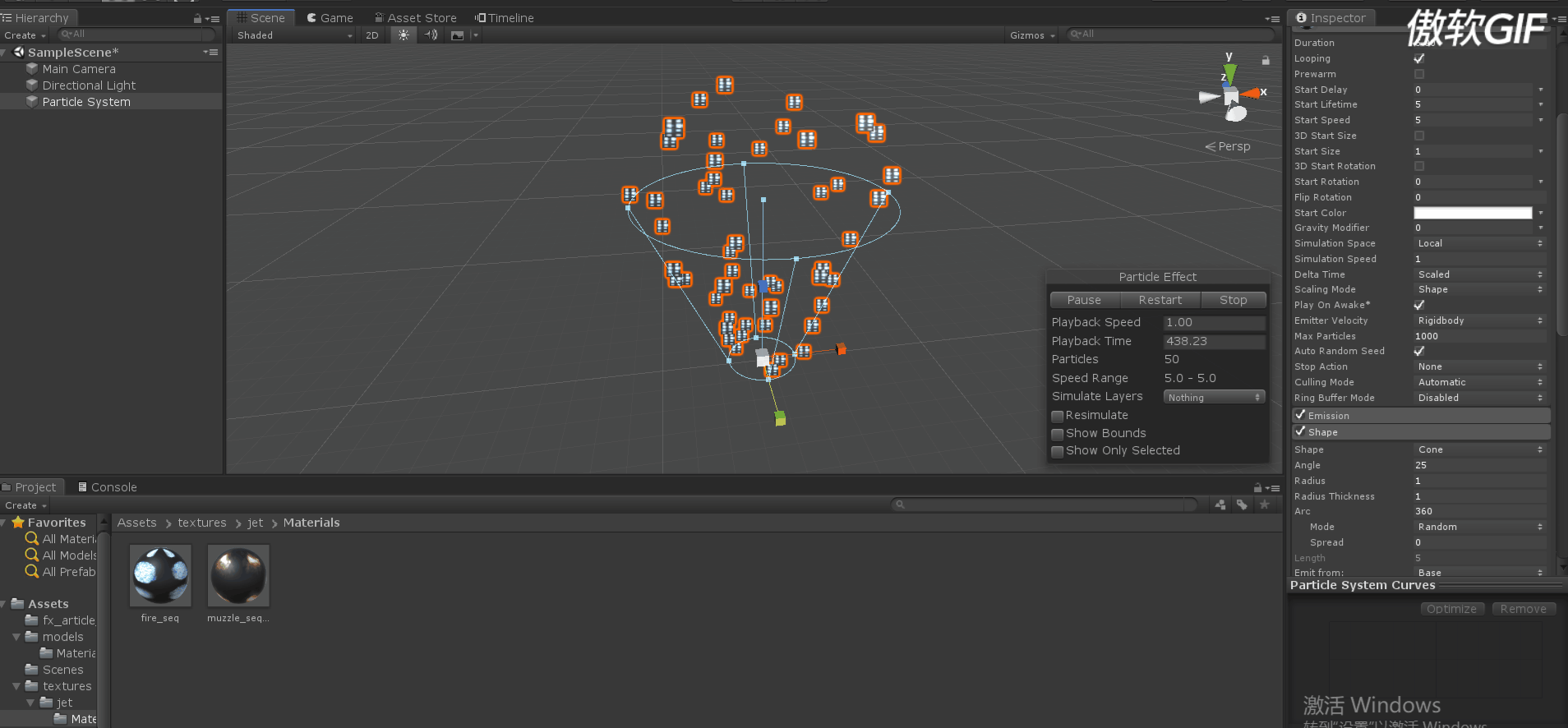Click the favorites star icon in Project toolbar
1568x728 pixels.
pos(1265,505)
